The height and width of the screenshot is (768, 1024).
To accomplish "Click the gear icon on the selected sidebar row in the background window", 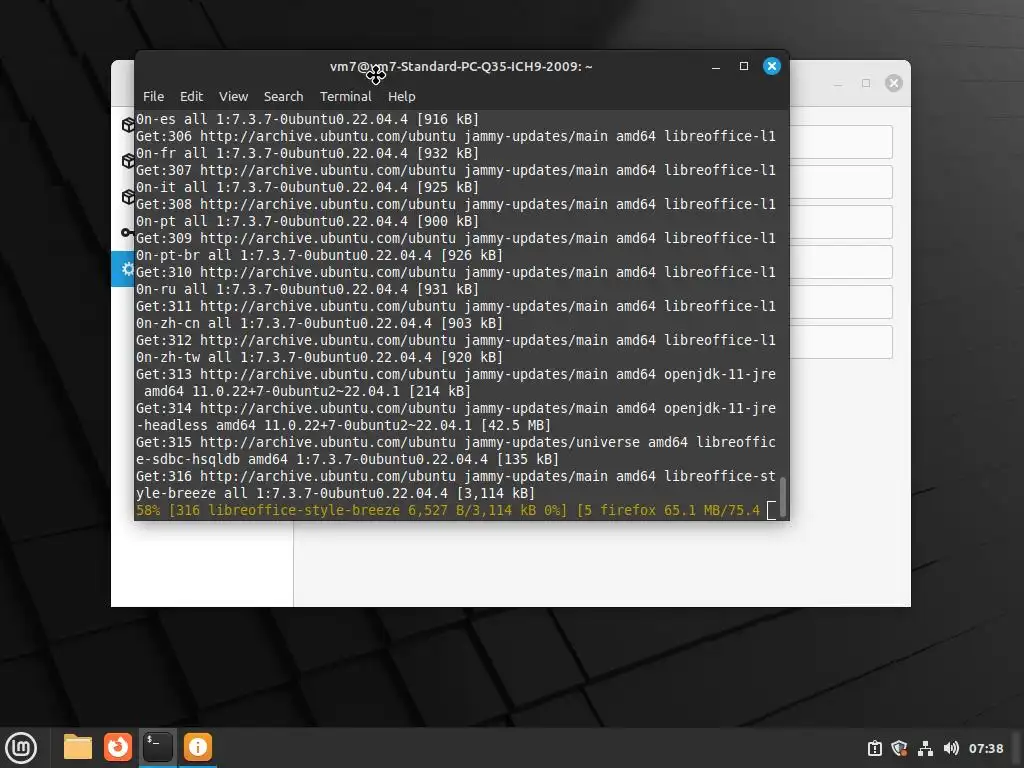I will pos(127,269).
